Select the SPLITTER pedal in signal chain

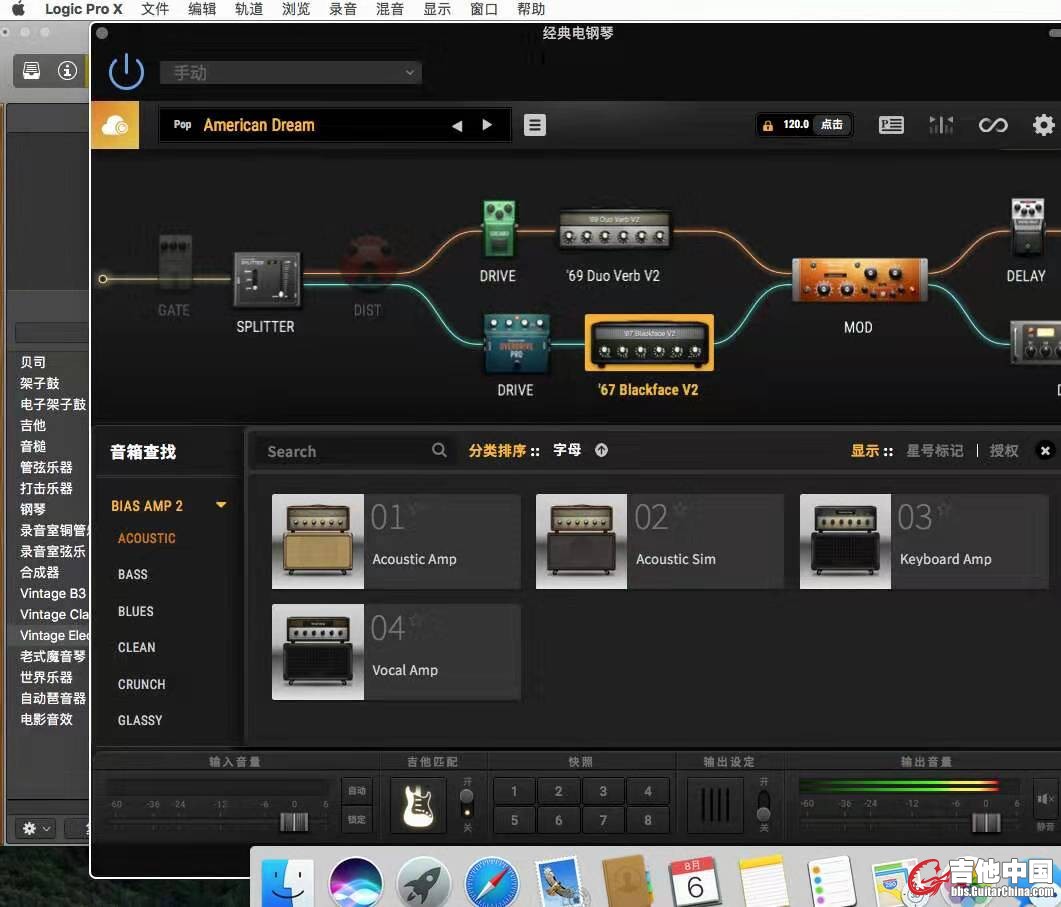coord(266,279)
